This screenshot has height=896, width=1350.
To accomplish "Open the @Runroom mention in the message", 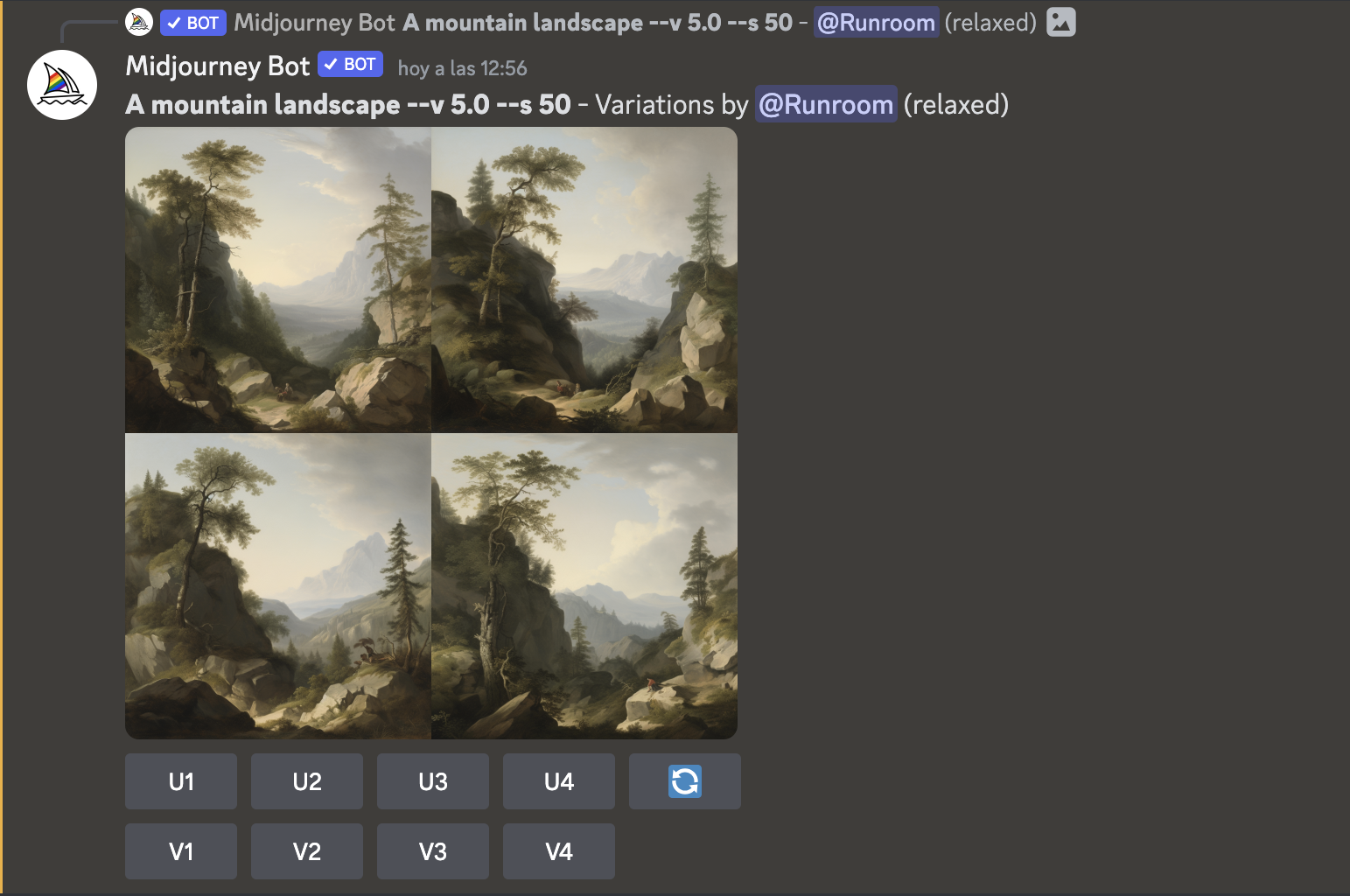I will (x=826, y=104).
